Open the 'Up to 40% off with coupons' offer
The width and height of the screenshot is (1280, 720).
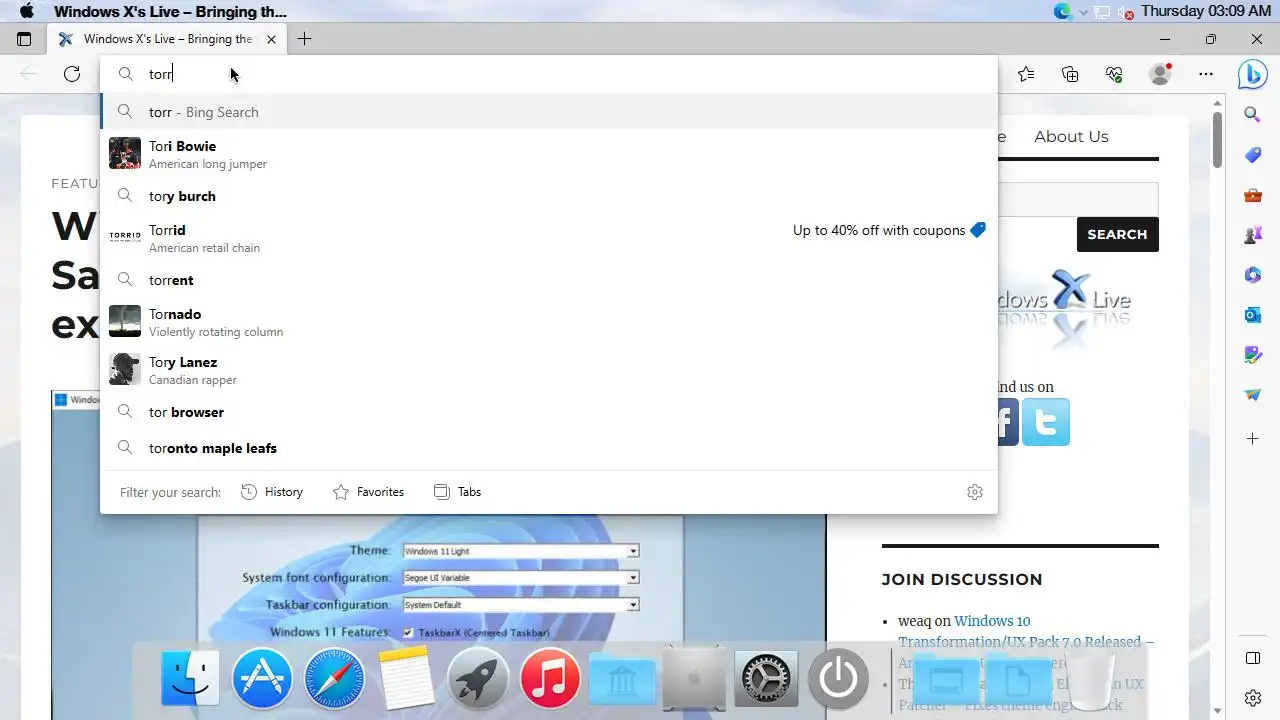[x=889, y=230]
